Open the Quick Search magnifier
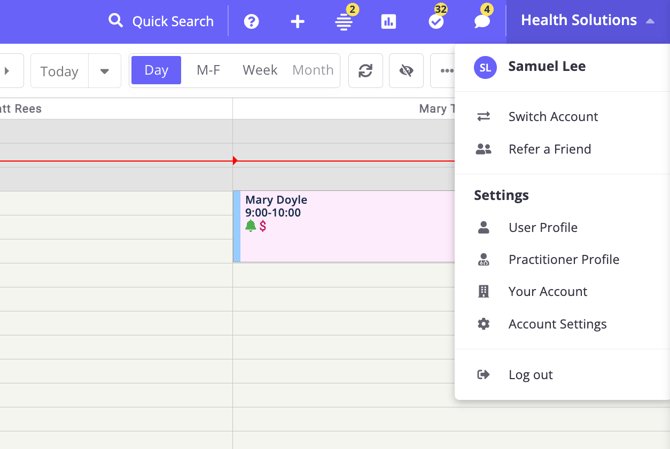Viewport: 670px width, 449px height. point(116,21)
